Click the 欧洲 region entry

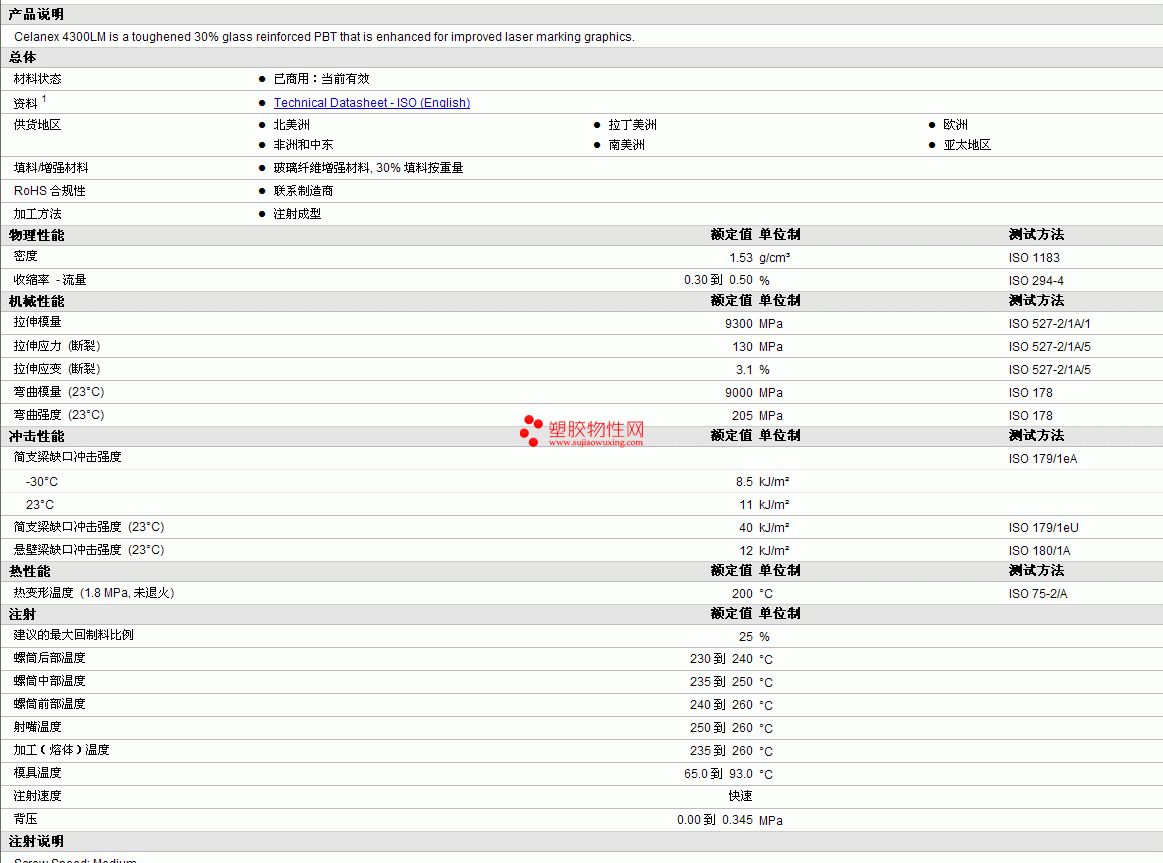(955, 125)
